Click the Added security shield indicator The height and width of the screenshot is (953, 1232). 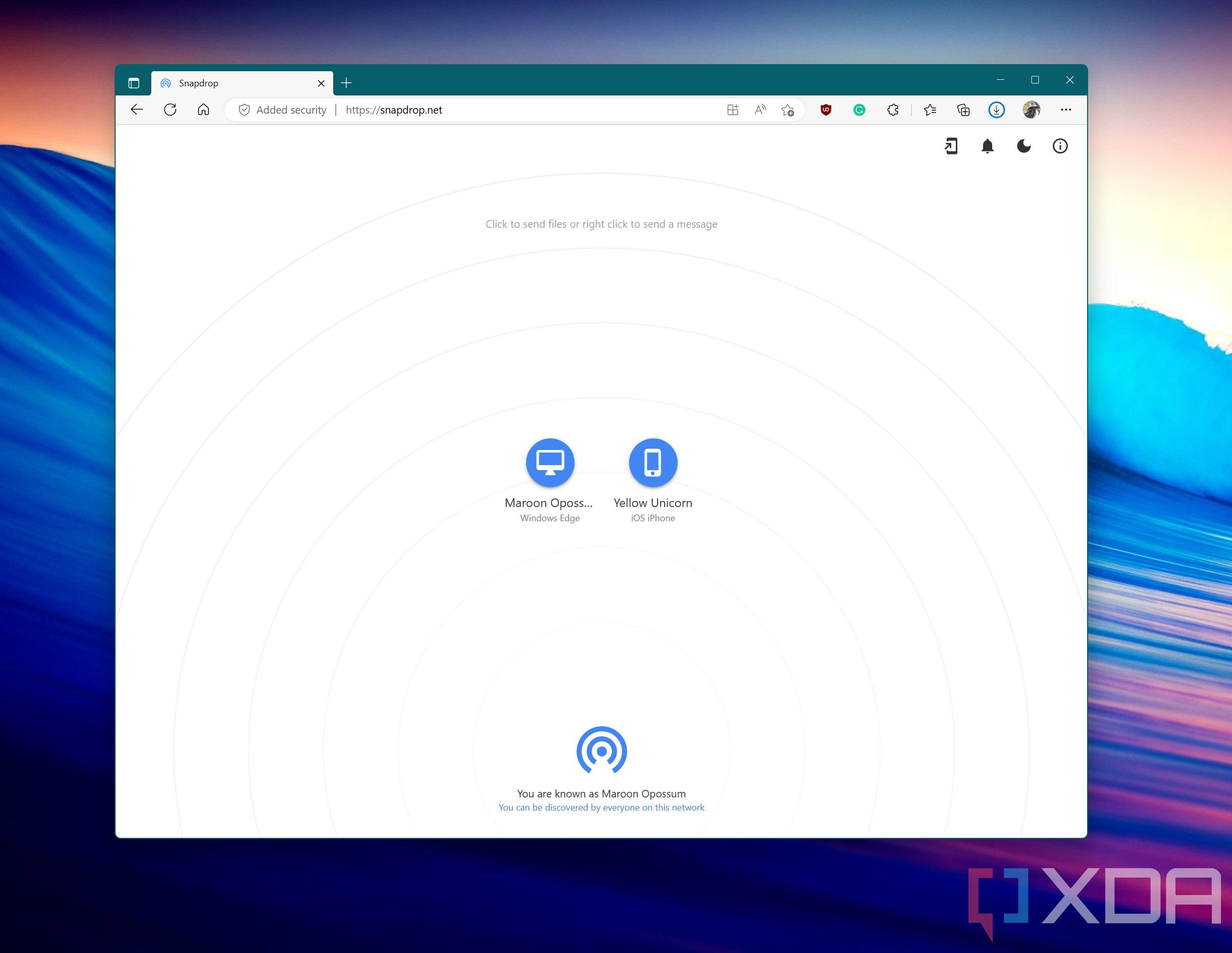pos(283,110)
